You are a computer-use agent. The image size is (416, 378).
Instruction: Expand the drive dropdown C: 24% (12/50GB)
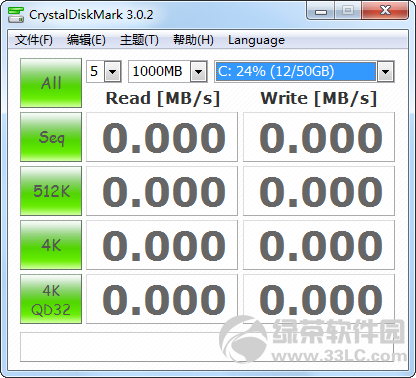(x=385, y=71)
